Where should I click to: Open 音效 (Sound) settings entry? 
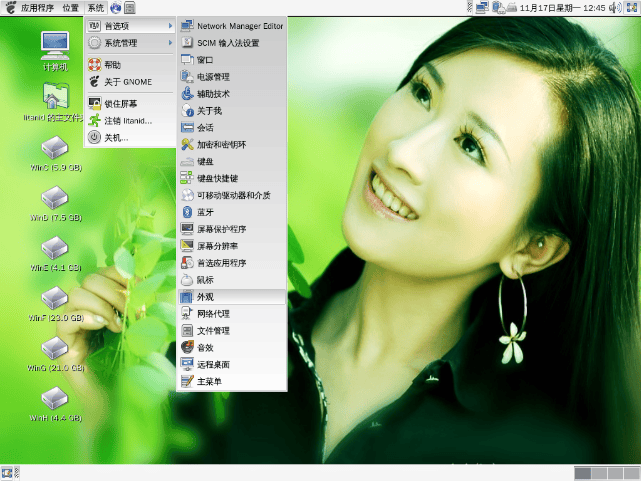click(x=205, y=347)
